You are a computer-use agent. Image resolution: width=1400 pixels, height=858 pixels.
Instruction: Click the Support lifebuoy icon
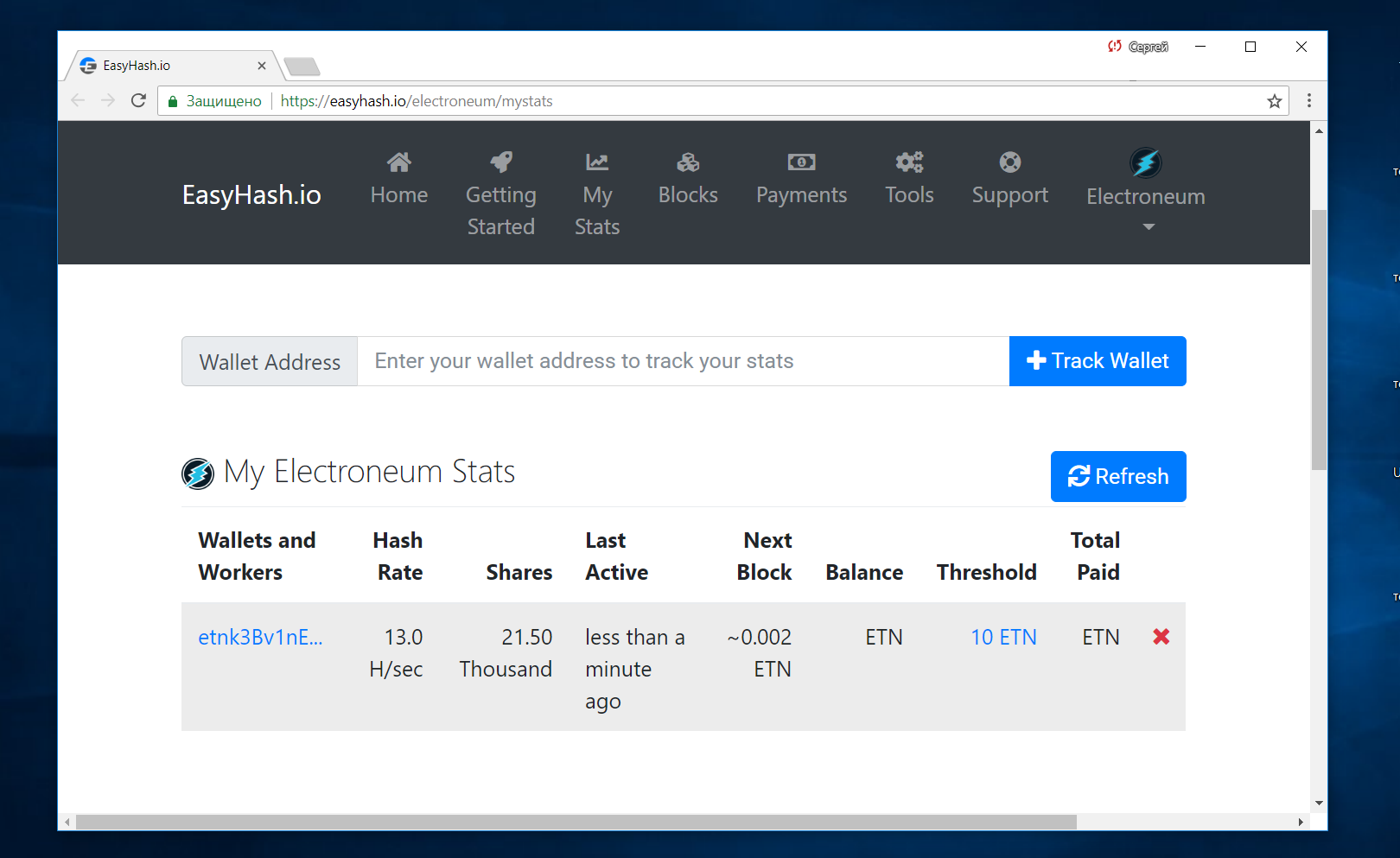(x=1010, y=162)
